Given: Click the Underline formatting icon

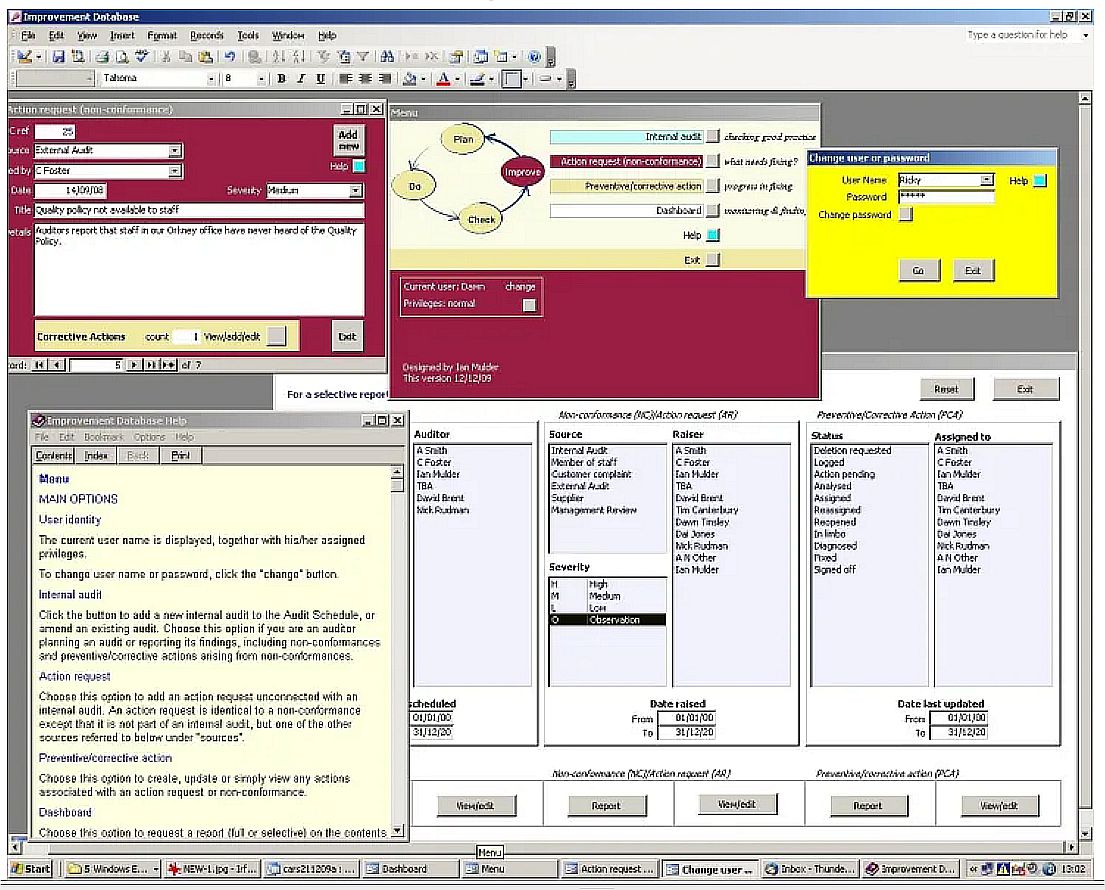Looking at the screenshot, I should [320, 79].
